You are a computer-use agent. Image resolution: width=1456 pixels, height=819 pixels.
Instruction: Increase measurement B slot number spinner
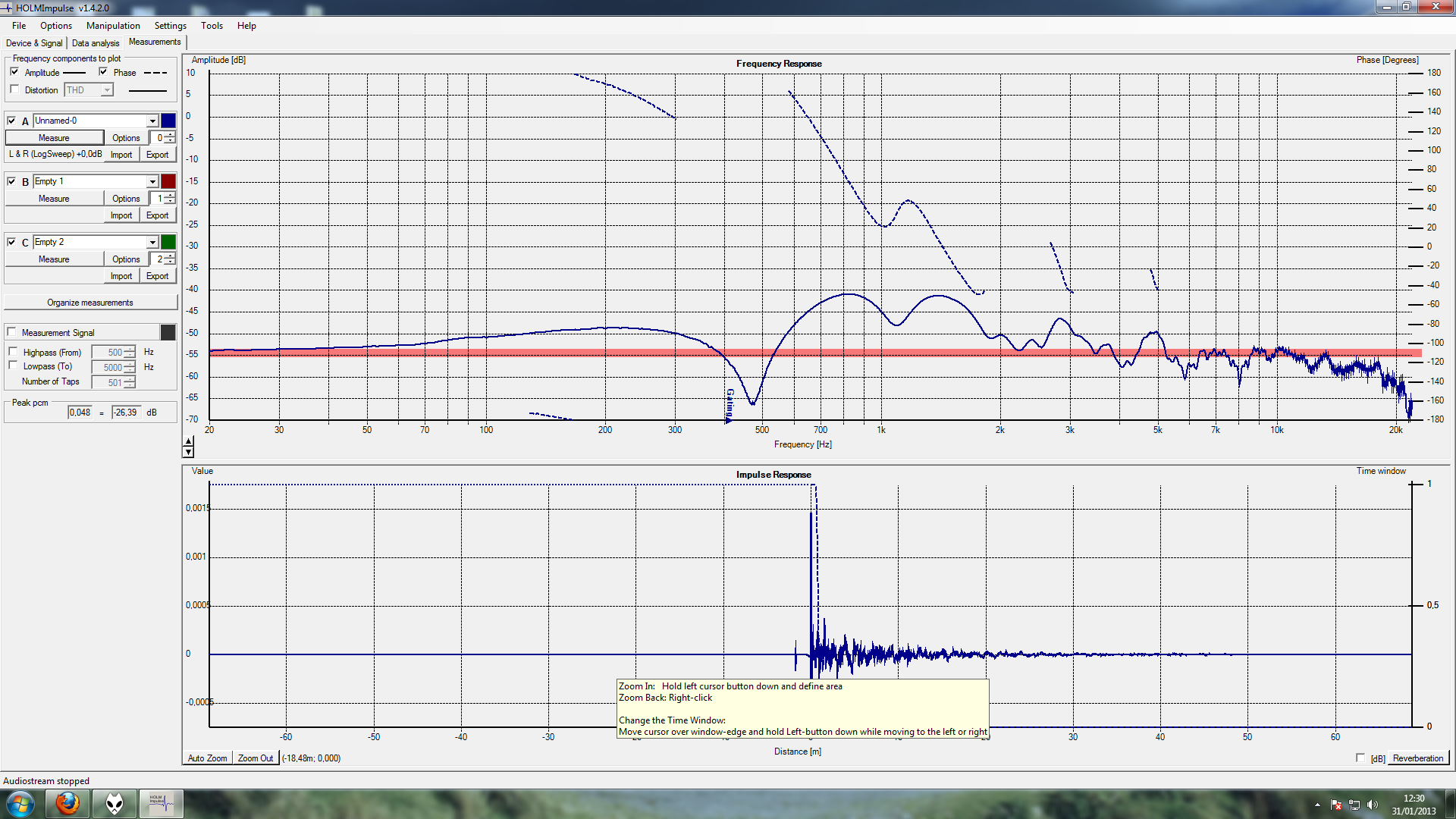pos(170,195)
